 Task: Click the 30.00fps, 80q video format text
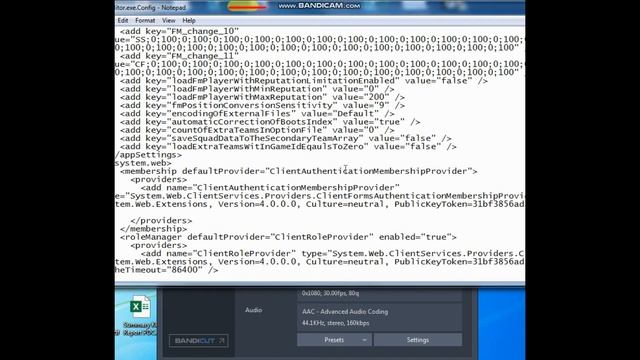[x=331, y=293]
